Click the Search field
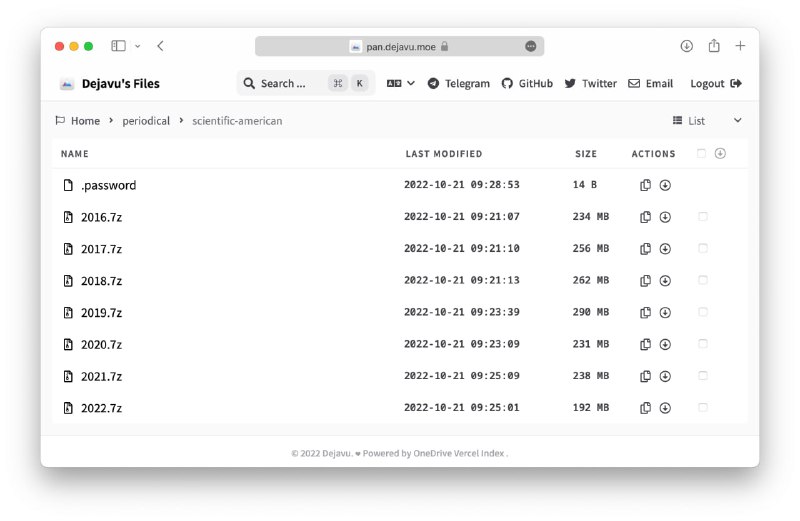The width and height of the screenshot is (800, 521). click(306, 83)
